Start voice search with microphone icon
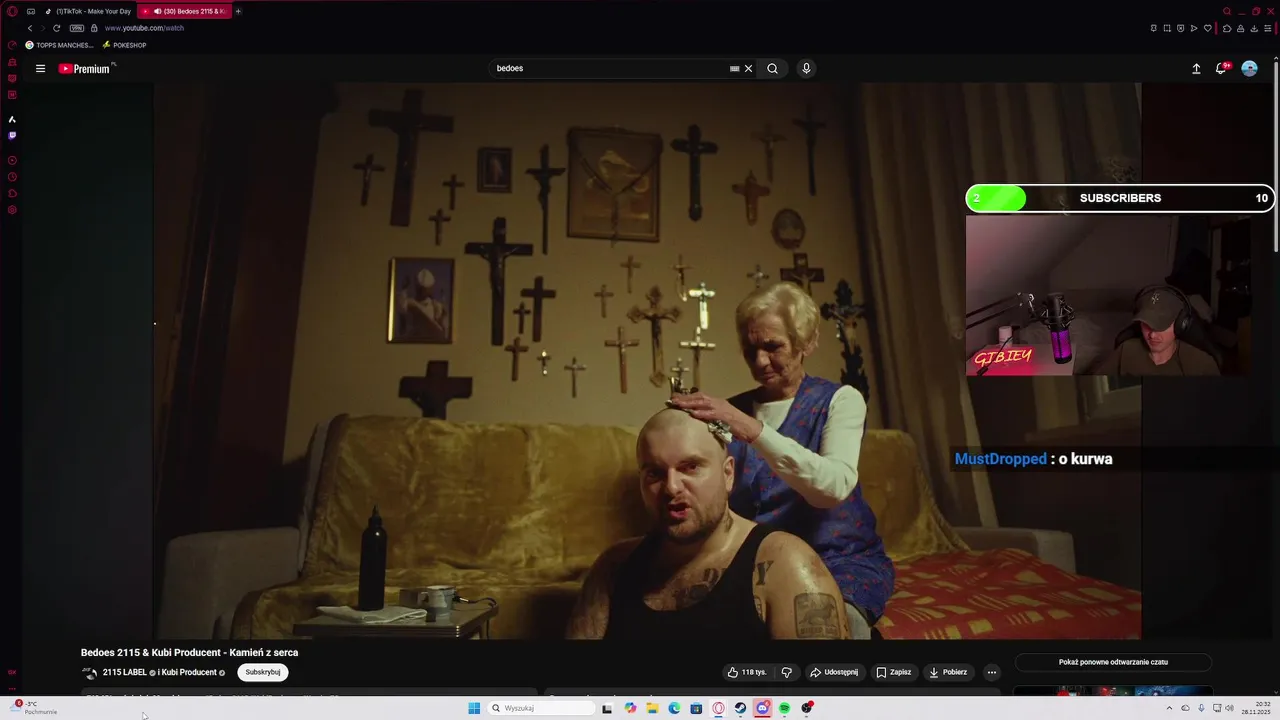The height and width of the screenshot is (720, 1280). tap(806, 69)
